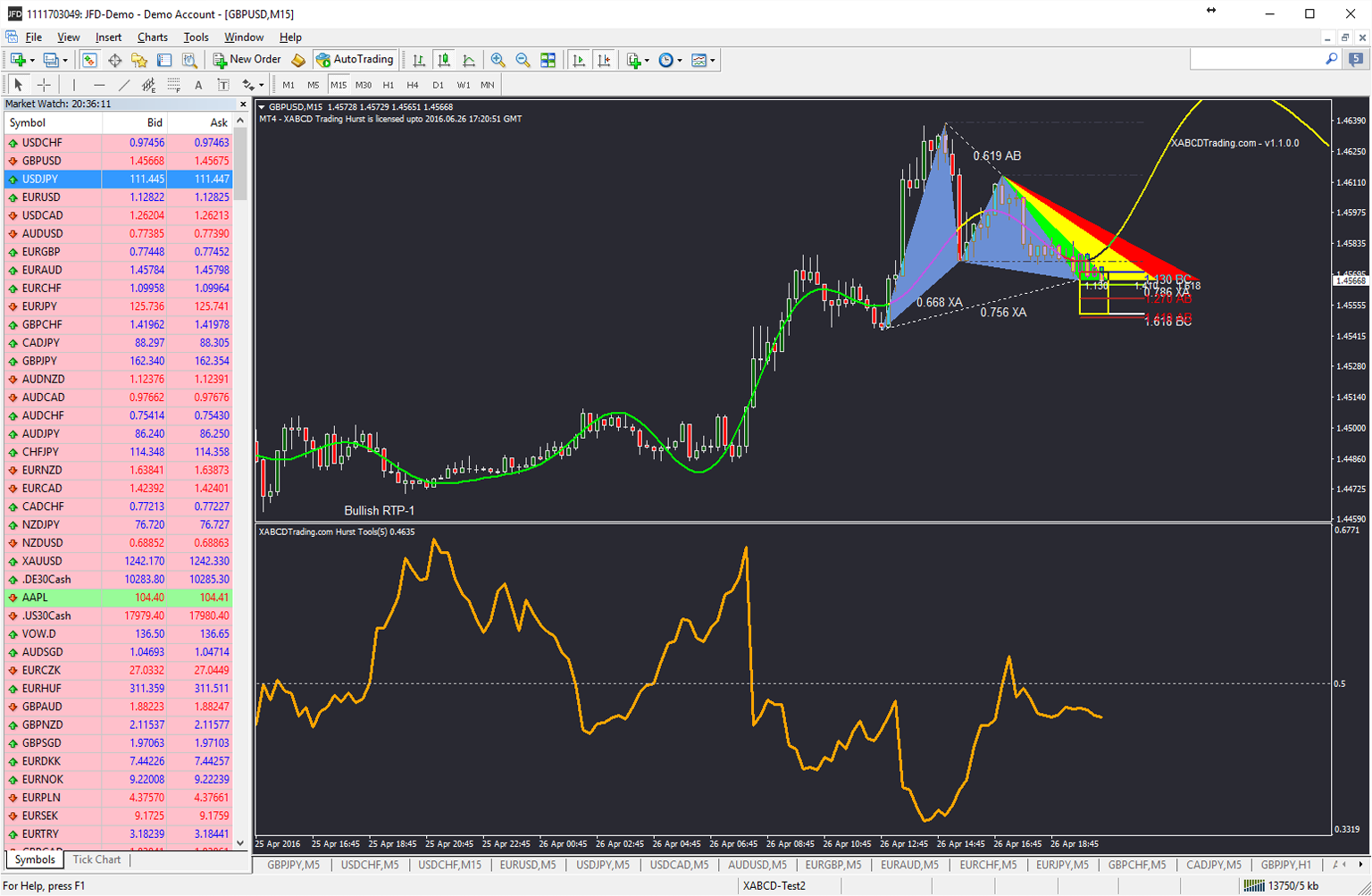Switch the timeframe to M5
Viewport: 1372px width, 896px height.
[314, 85]
